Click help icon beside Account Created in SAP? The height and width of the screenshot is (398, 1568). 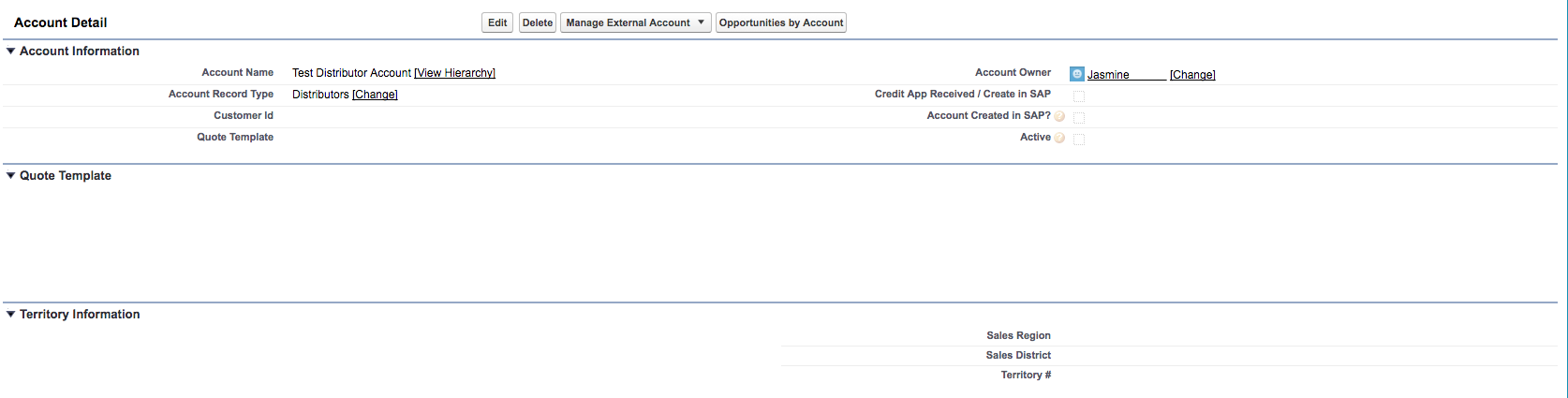pyautogui.click(x=1059, y=117)
